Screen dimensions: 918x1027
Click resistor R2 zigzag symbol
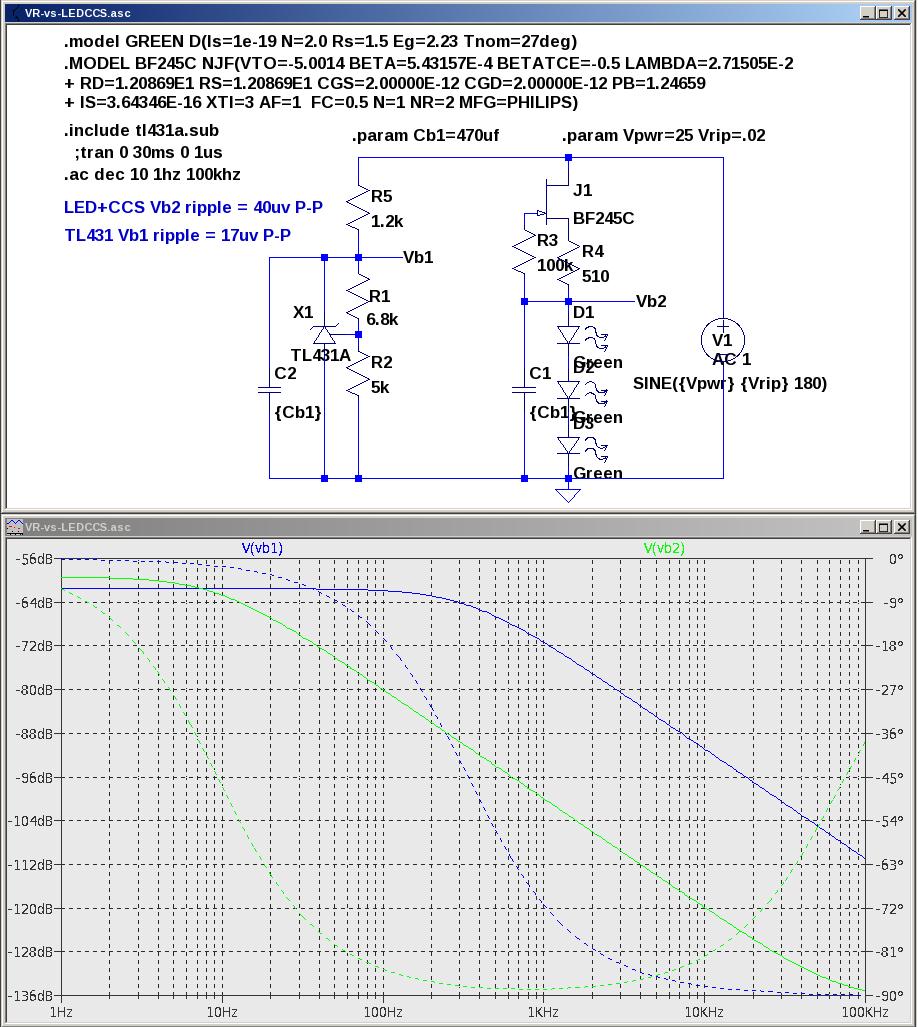[358, 374]
